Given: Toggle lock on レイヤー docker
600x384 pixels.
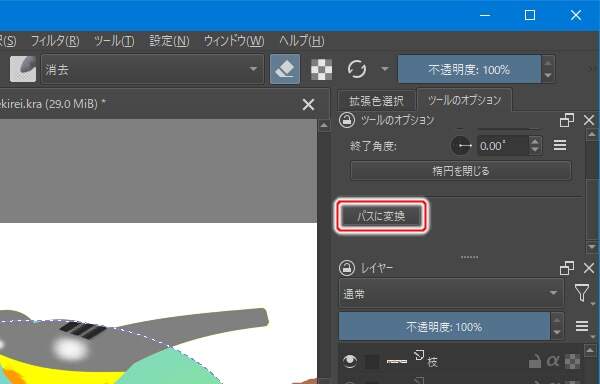Looking at the screenshot, I should pyautogui.click(x=347, y=268).
